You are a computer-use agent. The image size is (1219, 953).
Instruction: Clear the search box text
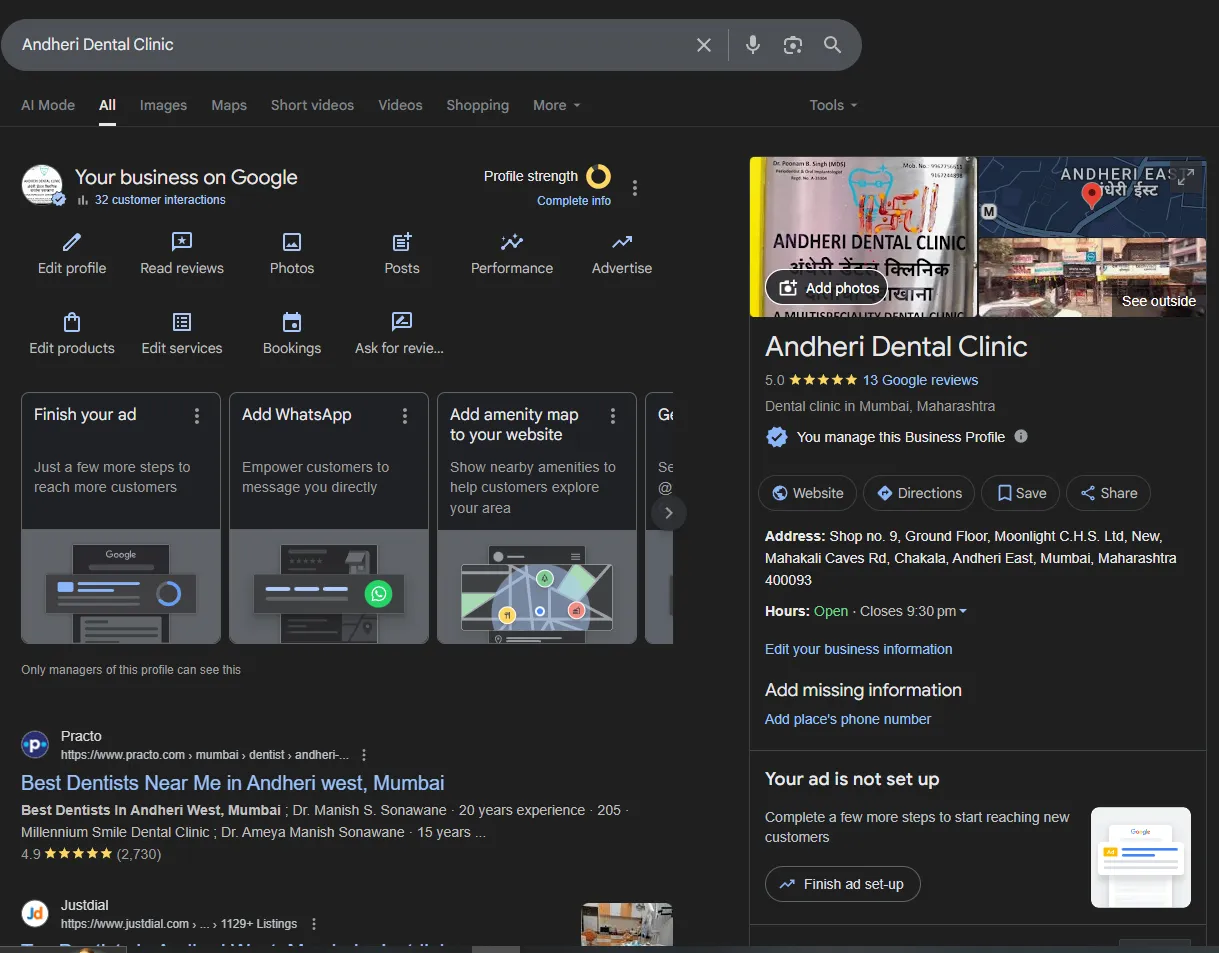point(704,45)
